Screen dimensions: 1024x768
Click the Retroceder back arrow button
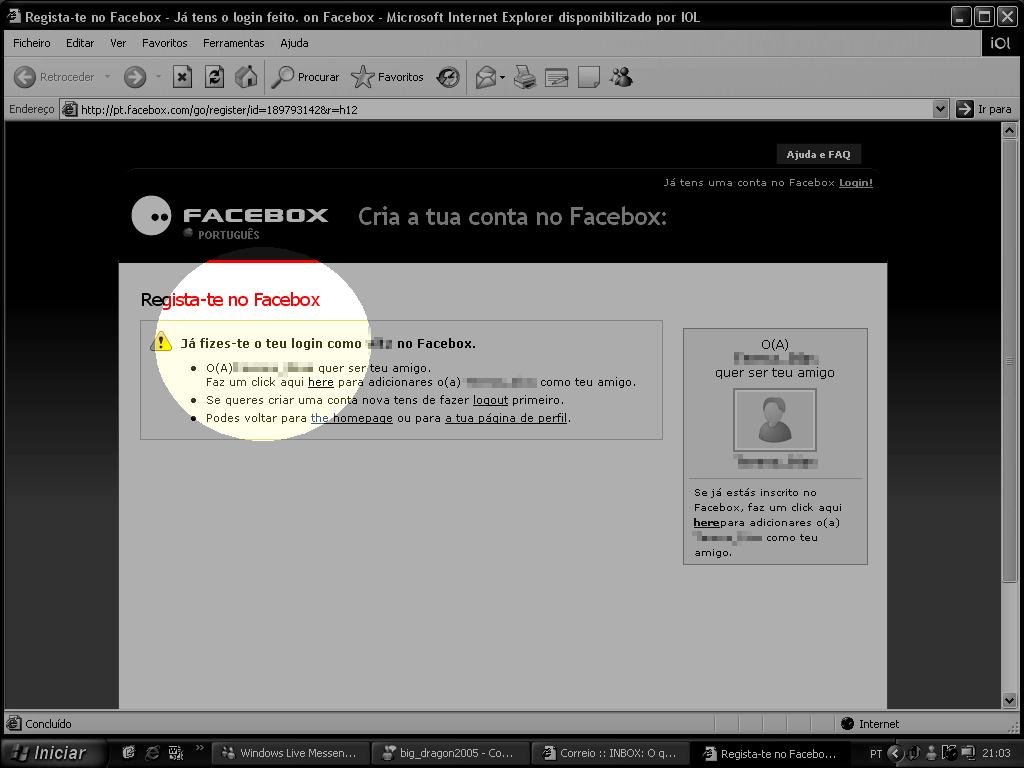[54, 77]
